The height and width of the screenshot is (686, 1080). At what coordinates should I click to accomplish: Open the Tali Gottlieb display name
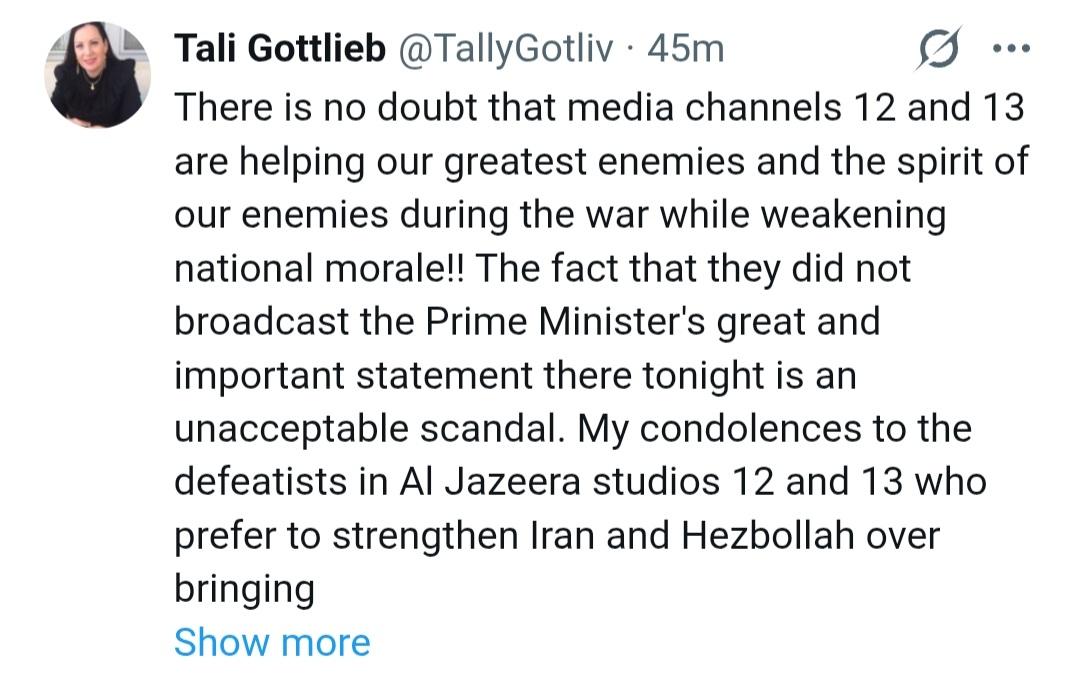pyautogui.click(x=280, y=49)
